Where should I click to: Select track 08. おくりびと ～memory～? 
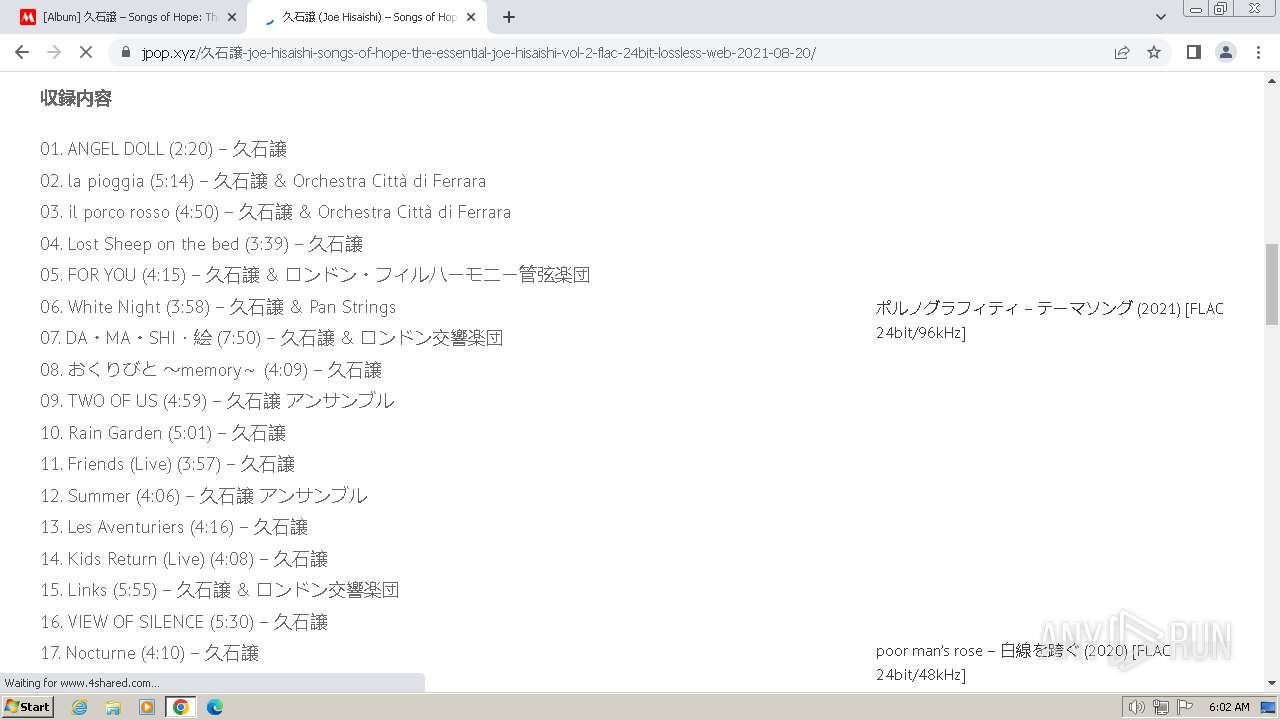(211, 370)
